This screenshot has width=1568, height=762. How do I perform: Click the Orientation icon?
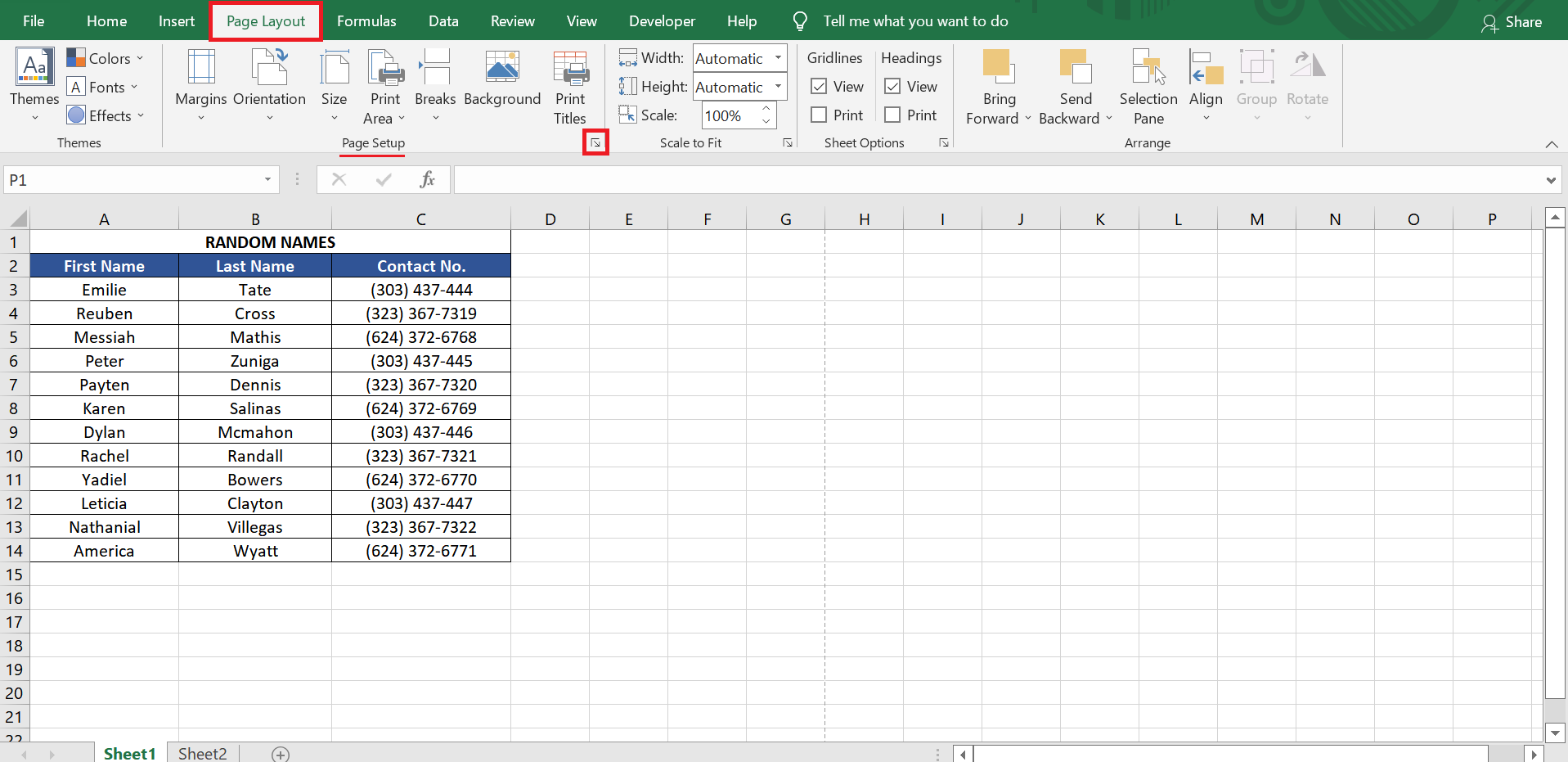pos(269,67)
